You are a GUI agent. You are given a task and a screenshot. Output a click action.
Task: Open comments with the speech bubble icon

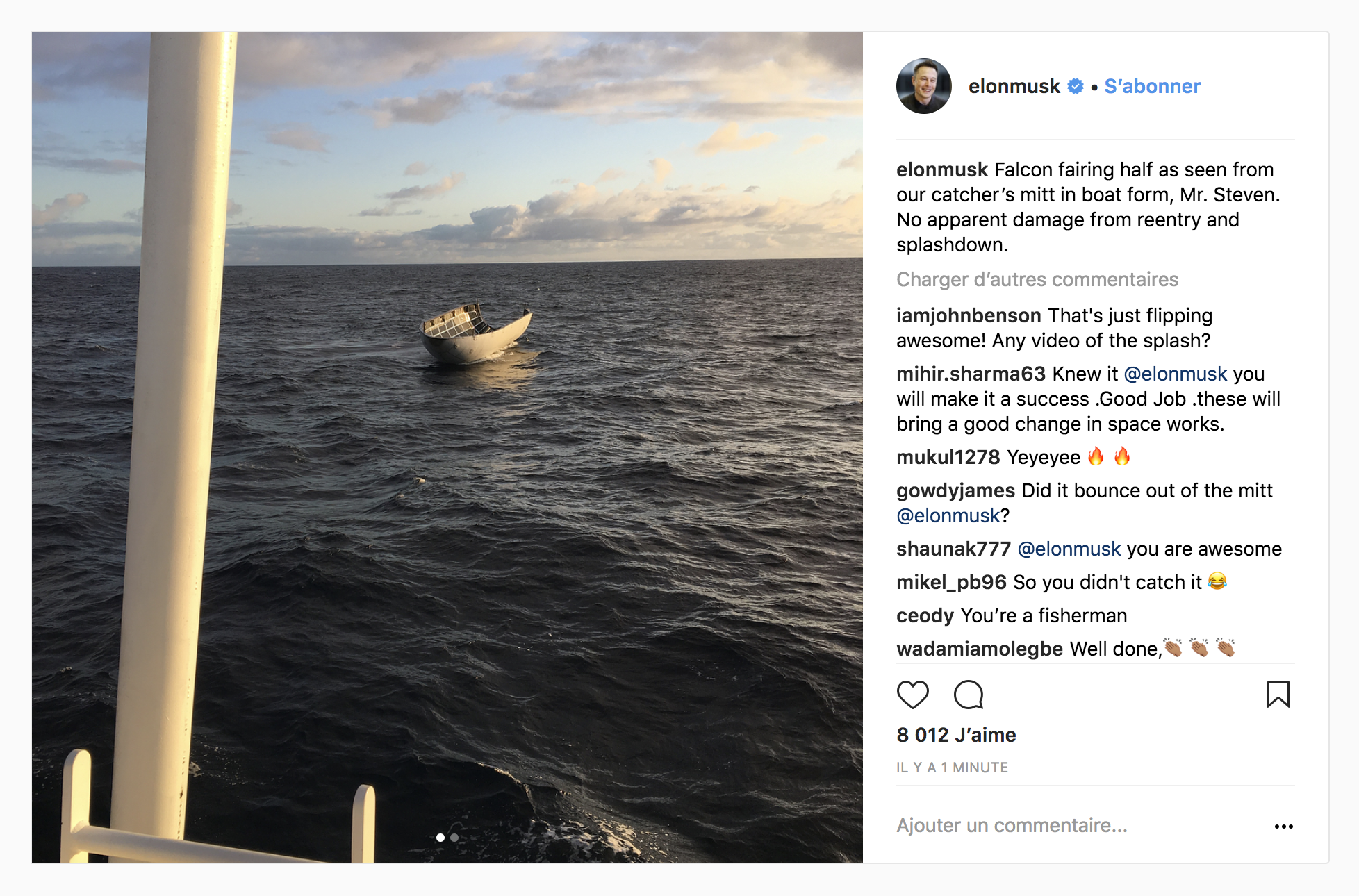pyautogui.click(x=969, y=695)
